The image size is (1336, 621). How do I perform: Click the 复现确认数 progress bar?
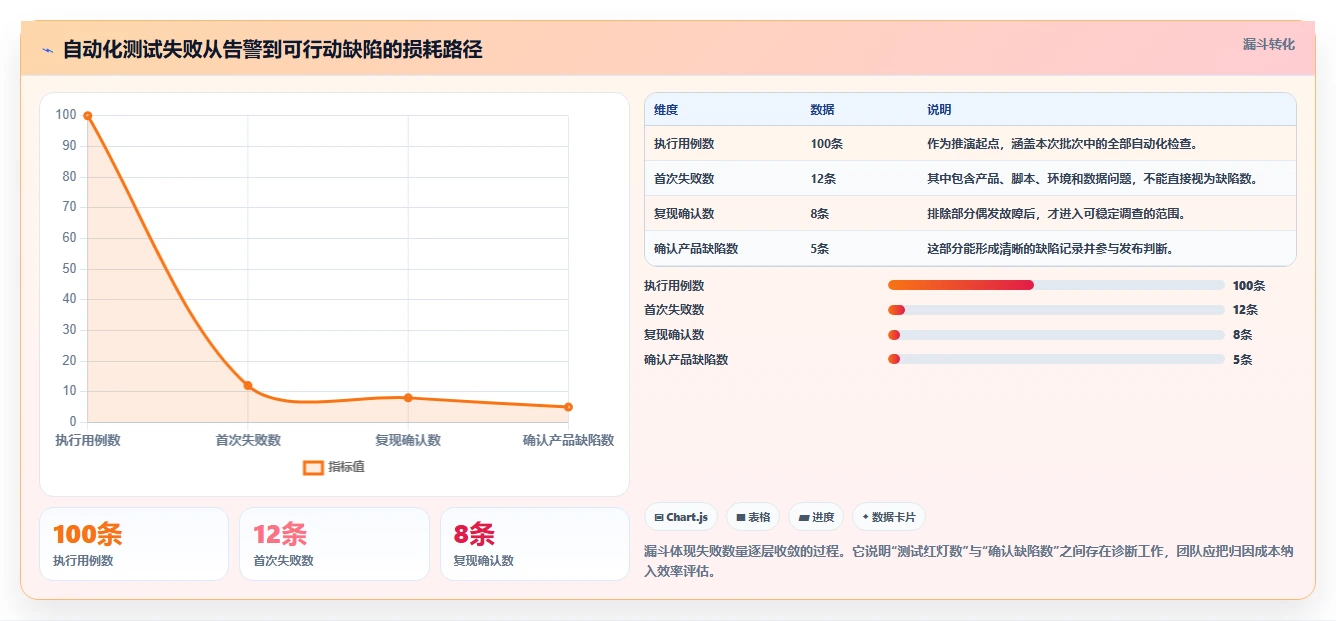pyautogui.click(x=1056, y=335)
